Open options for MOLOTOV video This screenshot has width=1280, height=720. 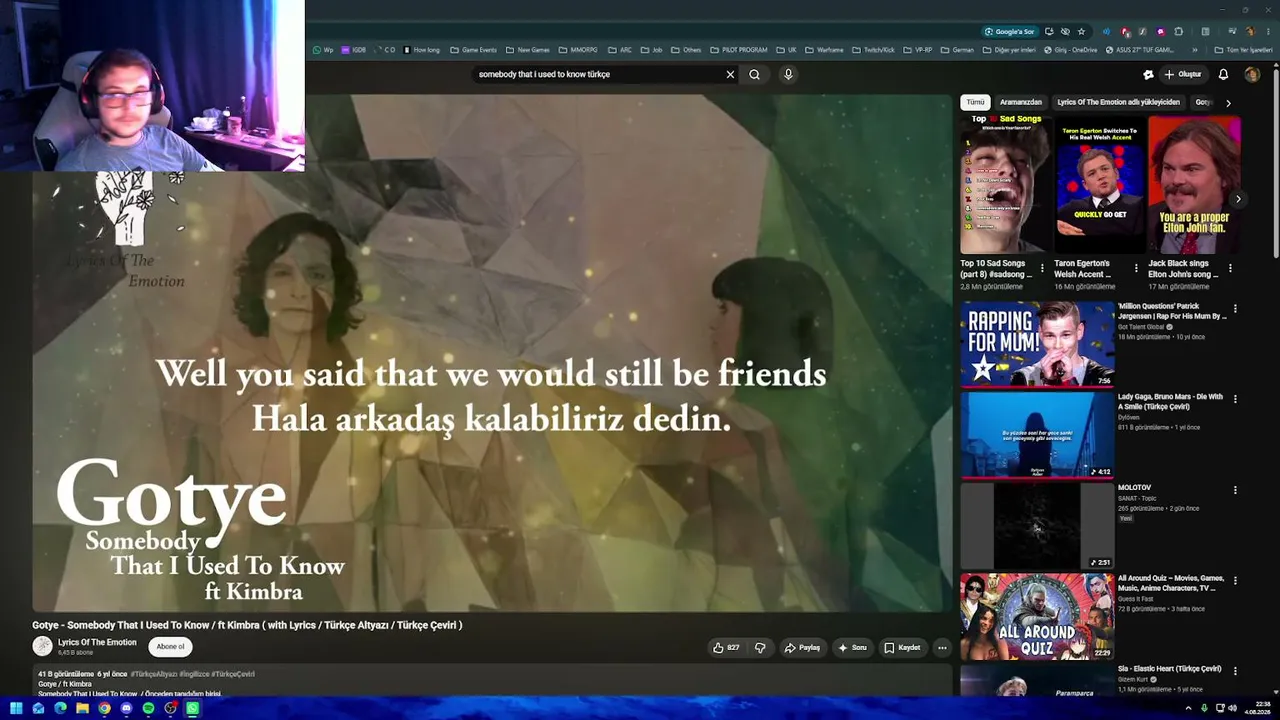coord(1235,490)
